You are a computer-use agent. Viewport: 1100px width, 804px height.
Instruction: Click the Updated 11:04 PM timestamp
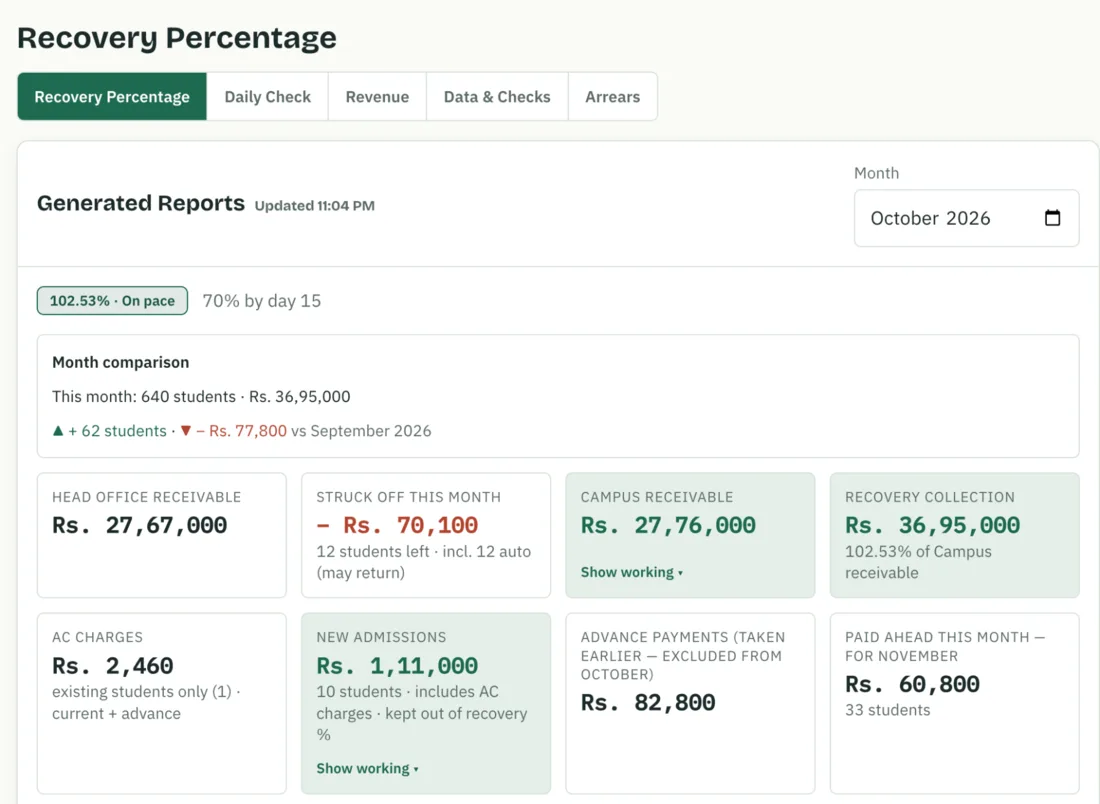tap(314, 206)
